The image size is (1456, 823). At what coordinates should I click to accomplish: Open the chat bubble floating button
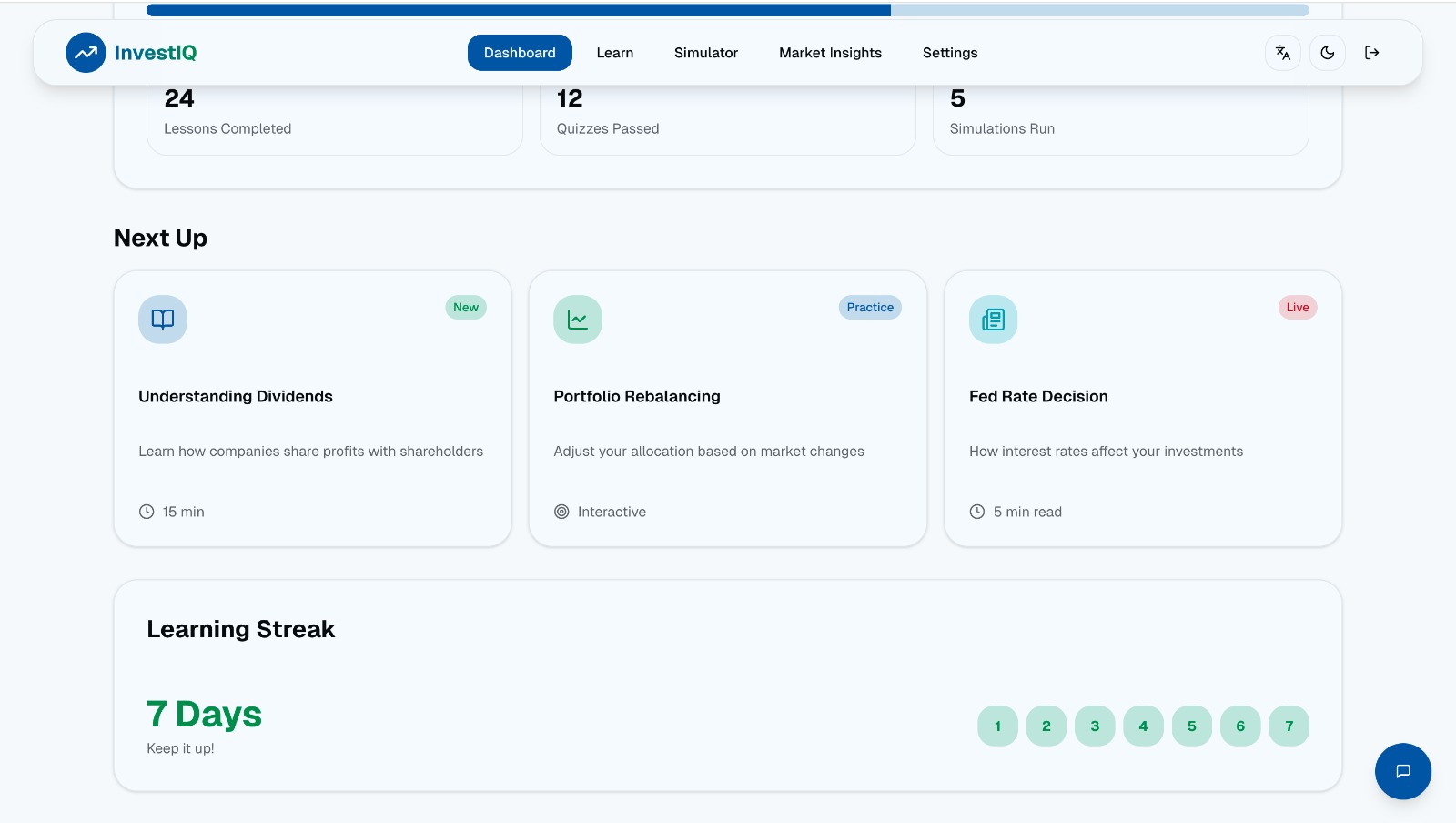[1403, 771]
